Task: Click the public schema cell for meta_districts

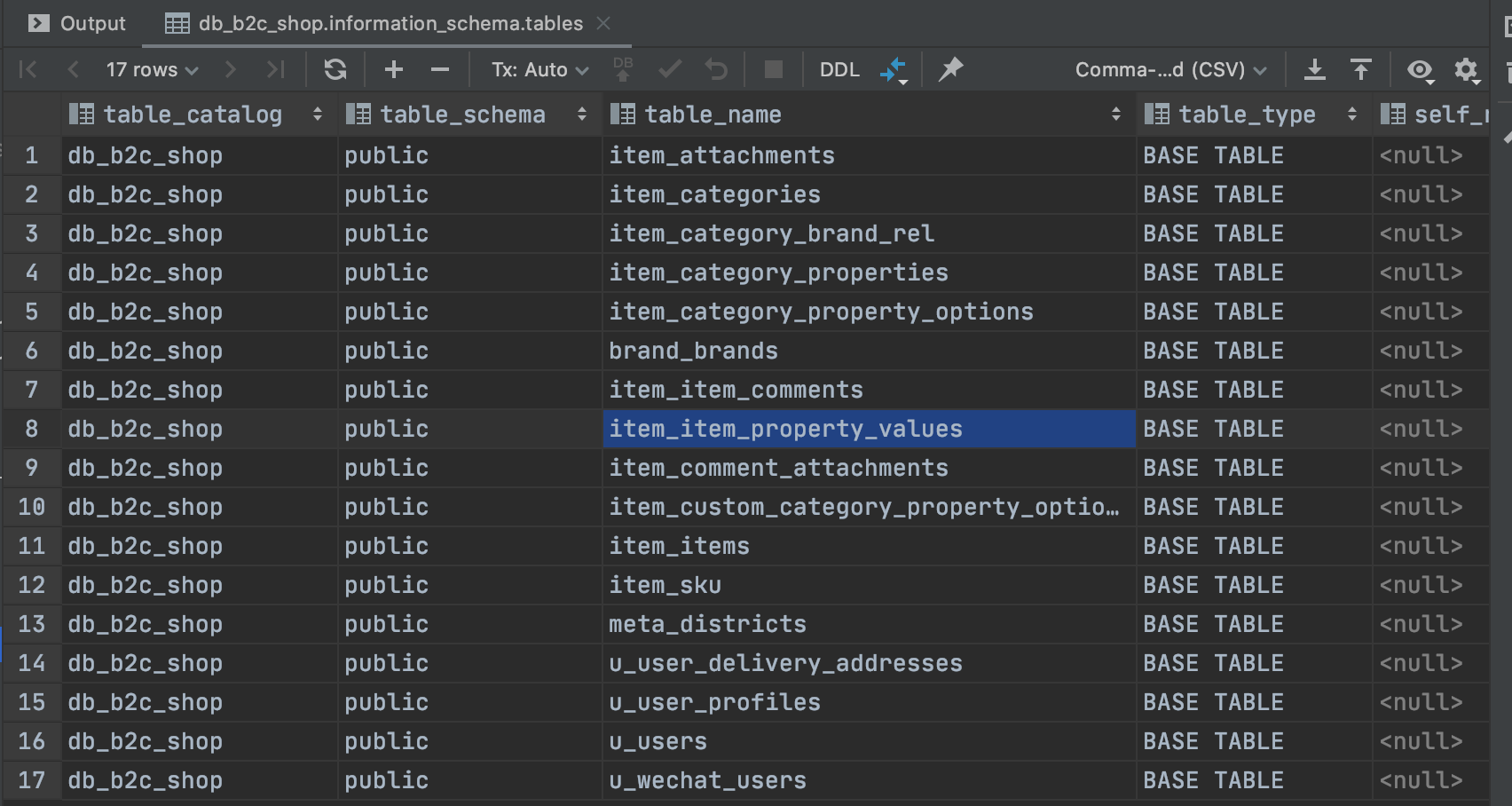Action: 470,624
